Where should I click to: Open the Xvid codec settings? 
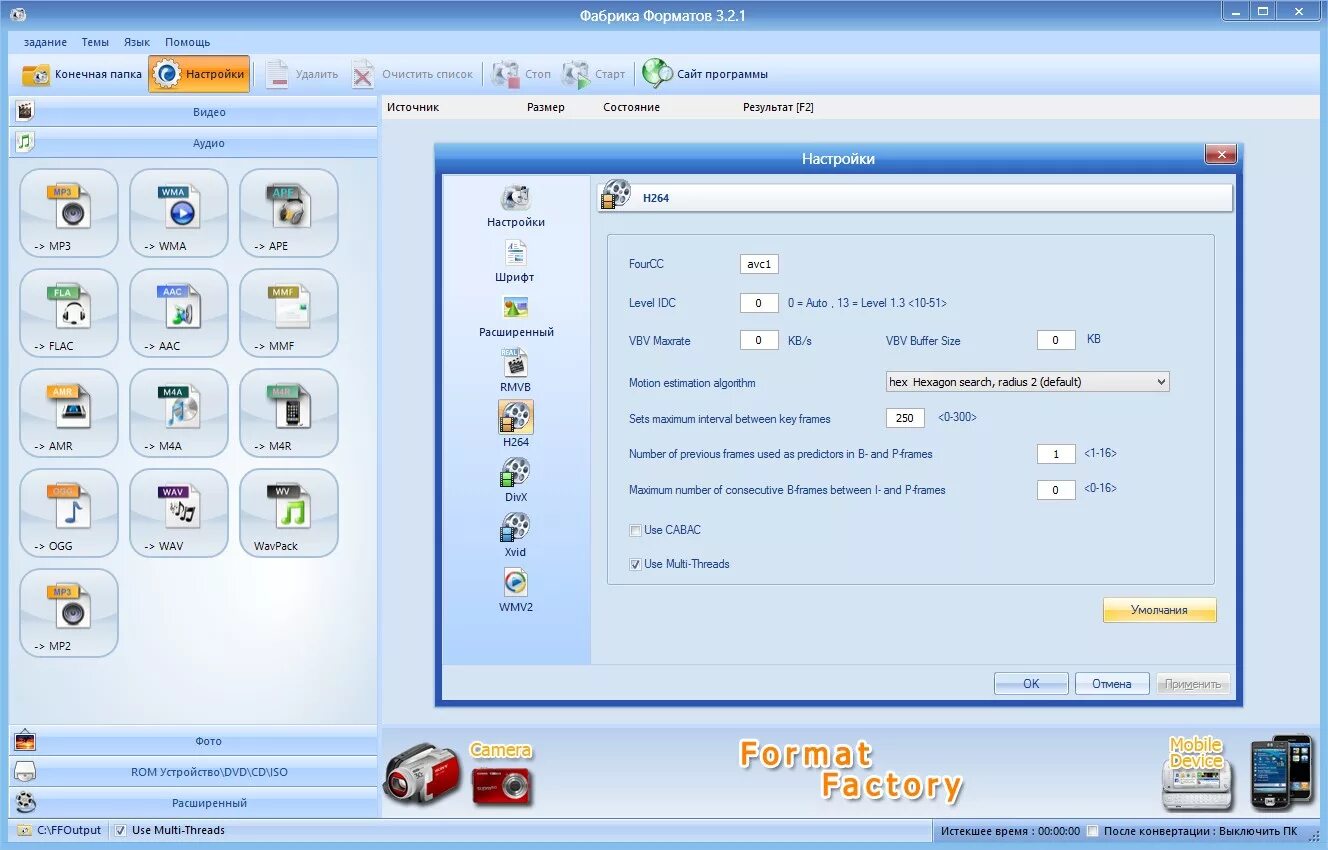pos(516,536)
